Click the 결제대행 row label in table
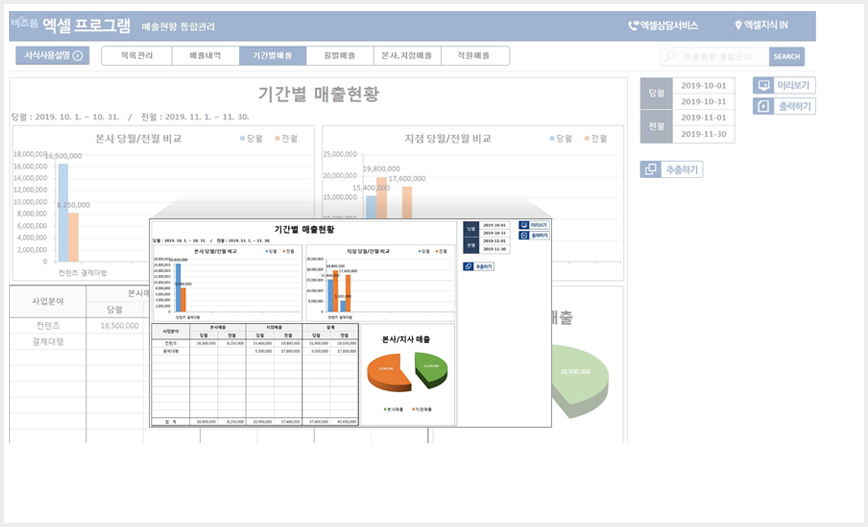This screenshot has height=527, width=868. tap(48, 342)
